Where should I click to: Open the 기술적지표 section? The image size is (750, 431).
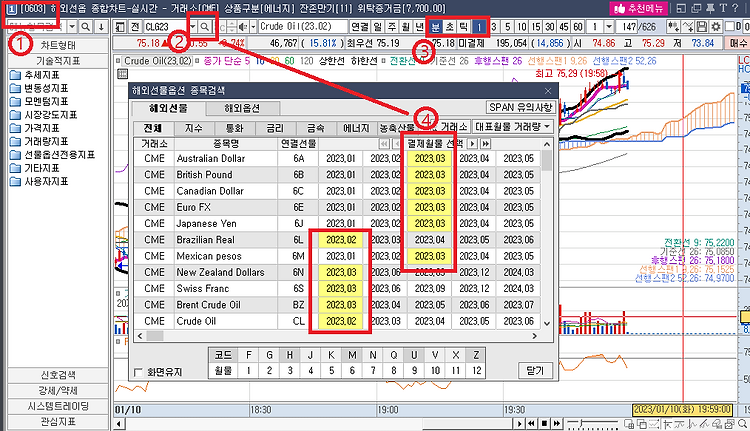pos(58,61)
